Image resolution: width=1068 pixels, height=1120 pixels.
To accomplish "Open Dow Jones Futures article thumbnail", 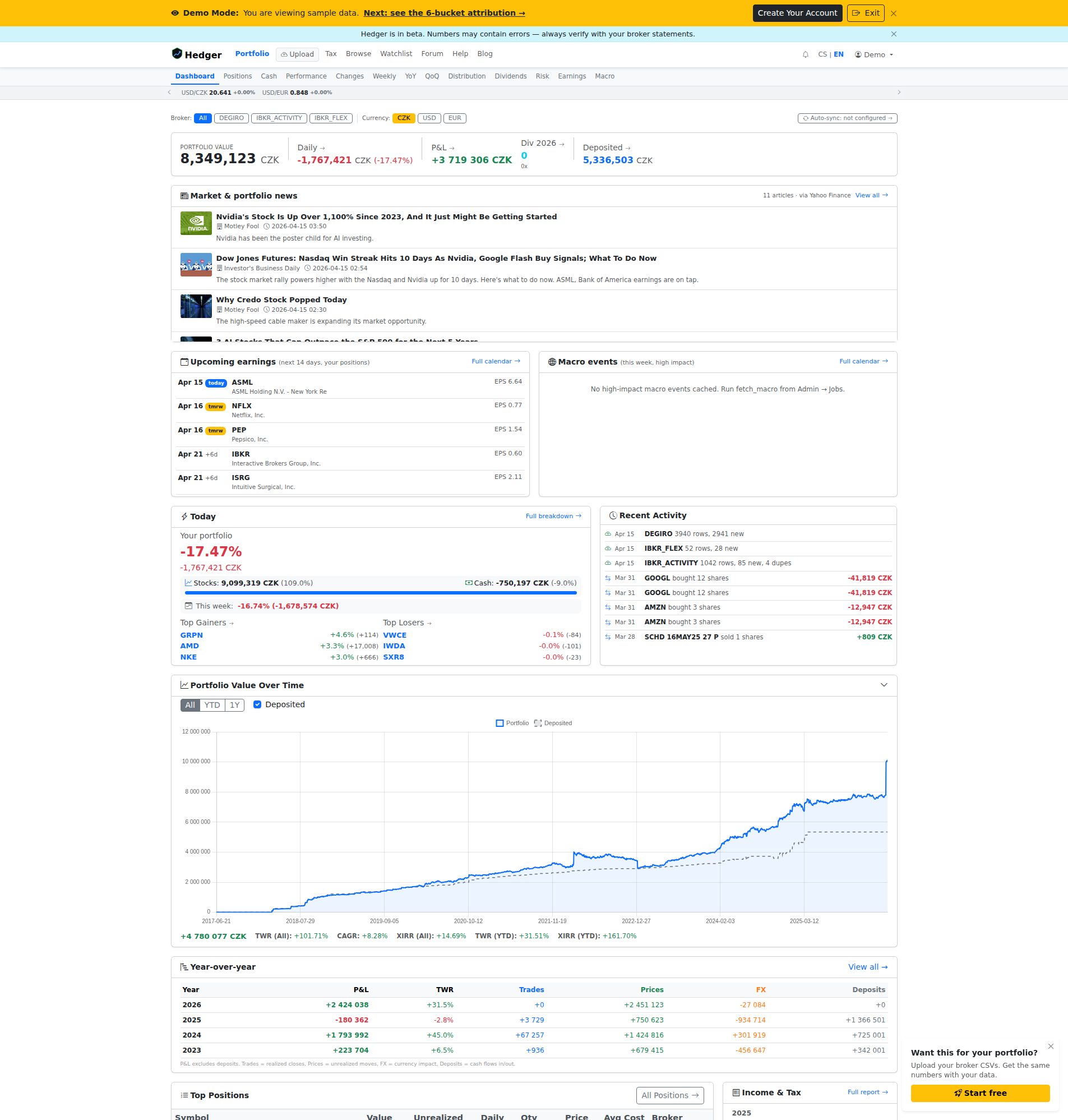I will pos(196,265).
